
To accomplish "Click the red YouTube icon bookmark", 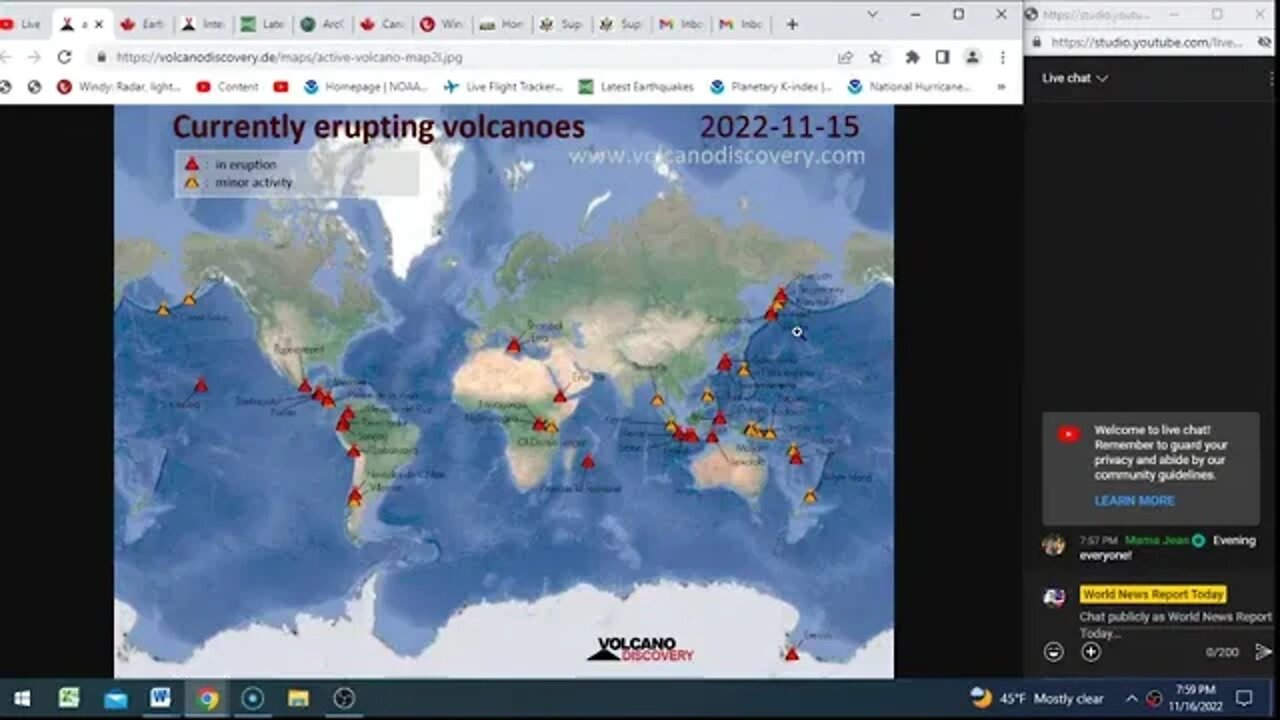I will [x=280, y=87].
